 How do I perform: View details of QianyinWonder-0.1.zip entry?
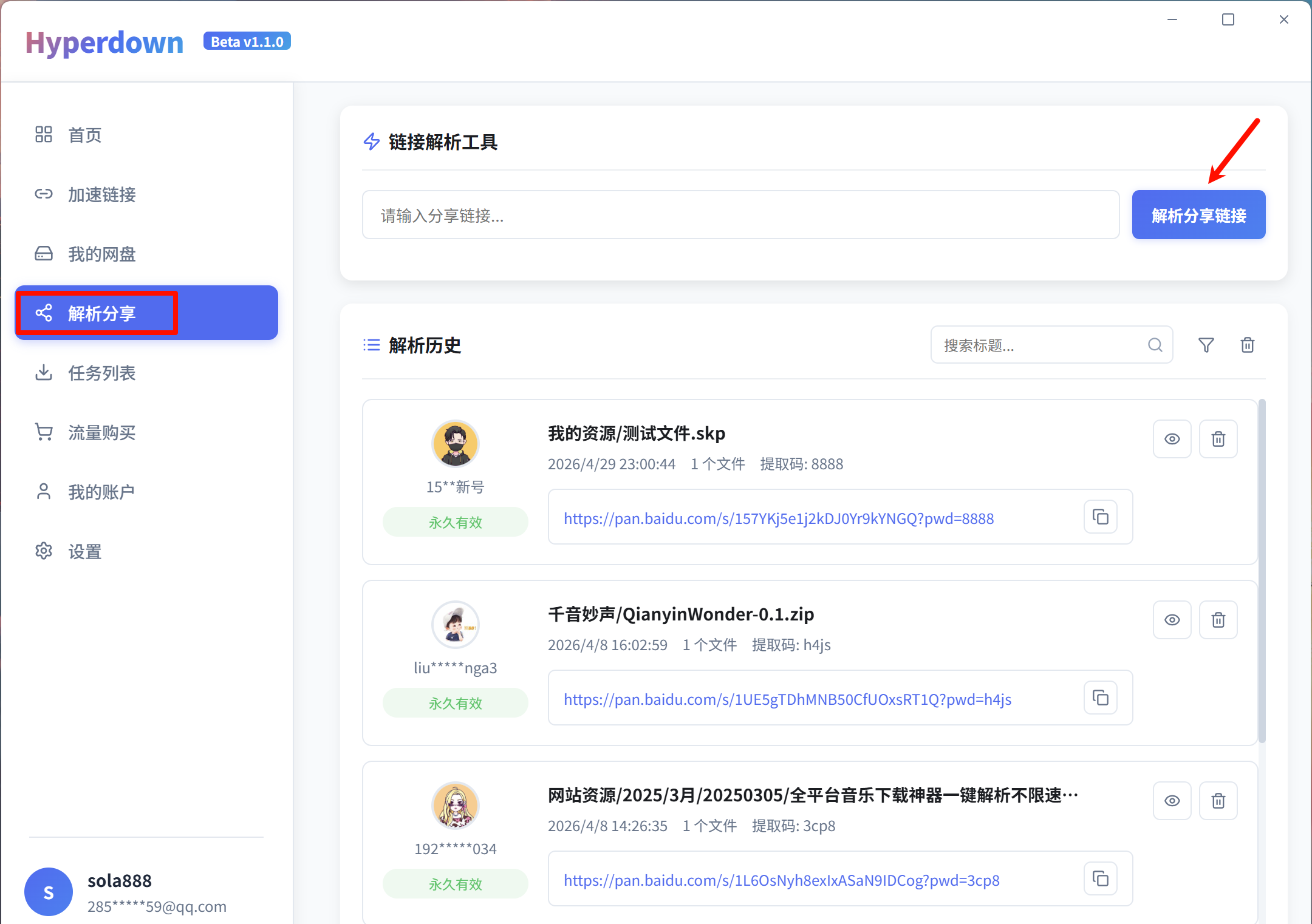(x=1172, y=620)
